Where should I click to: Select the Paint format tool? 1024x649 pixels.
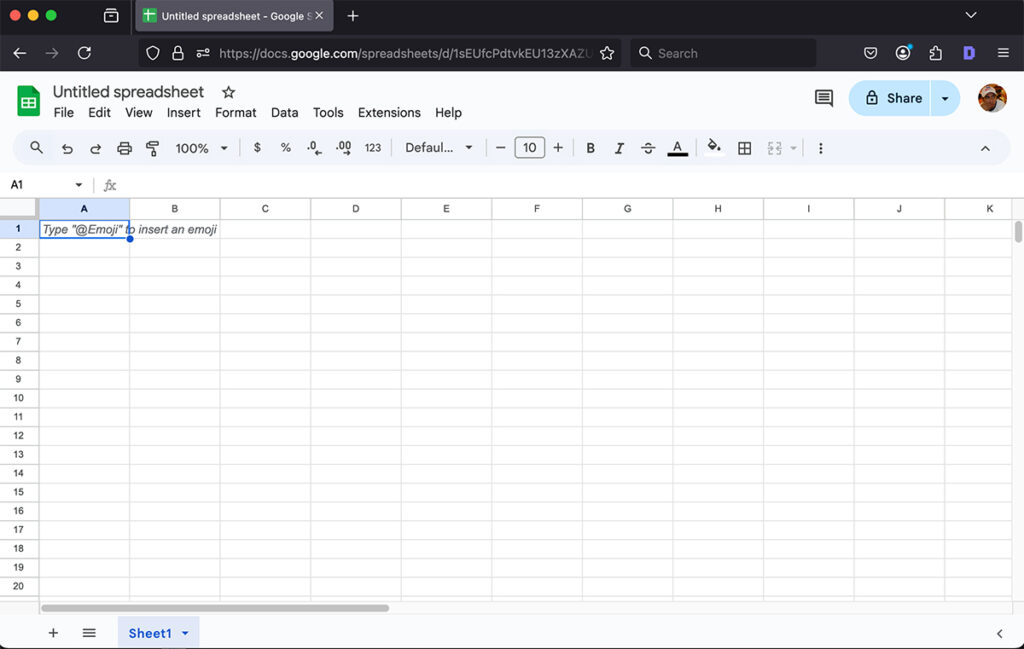152,147
